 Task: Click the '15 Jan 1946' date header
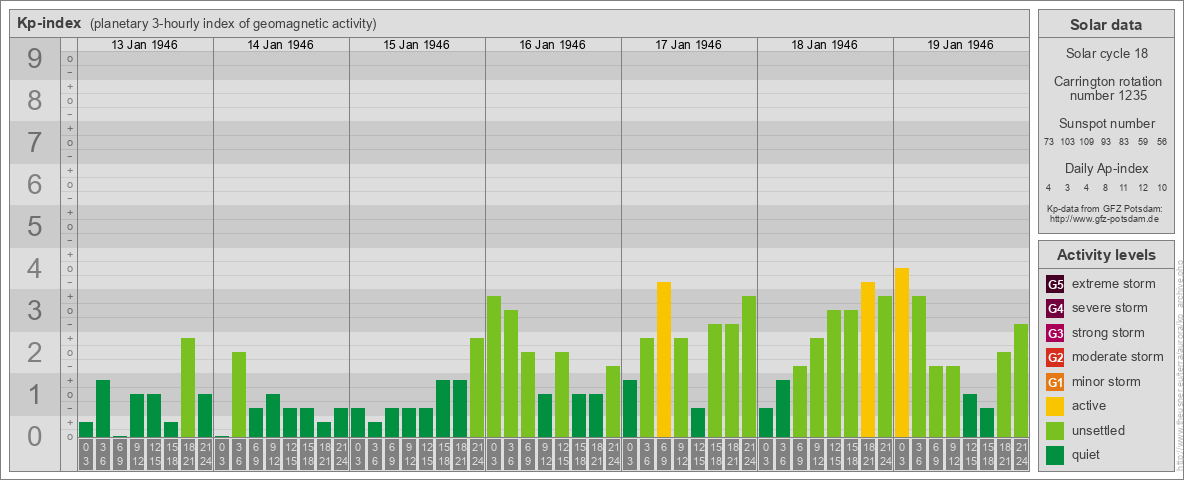click(416, 45)
